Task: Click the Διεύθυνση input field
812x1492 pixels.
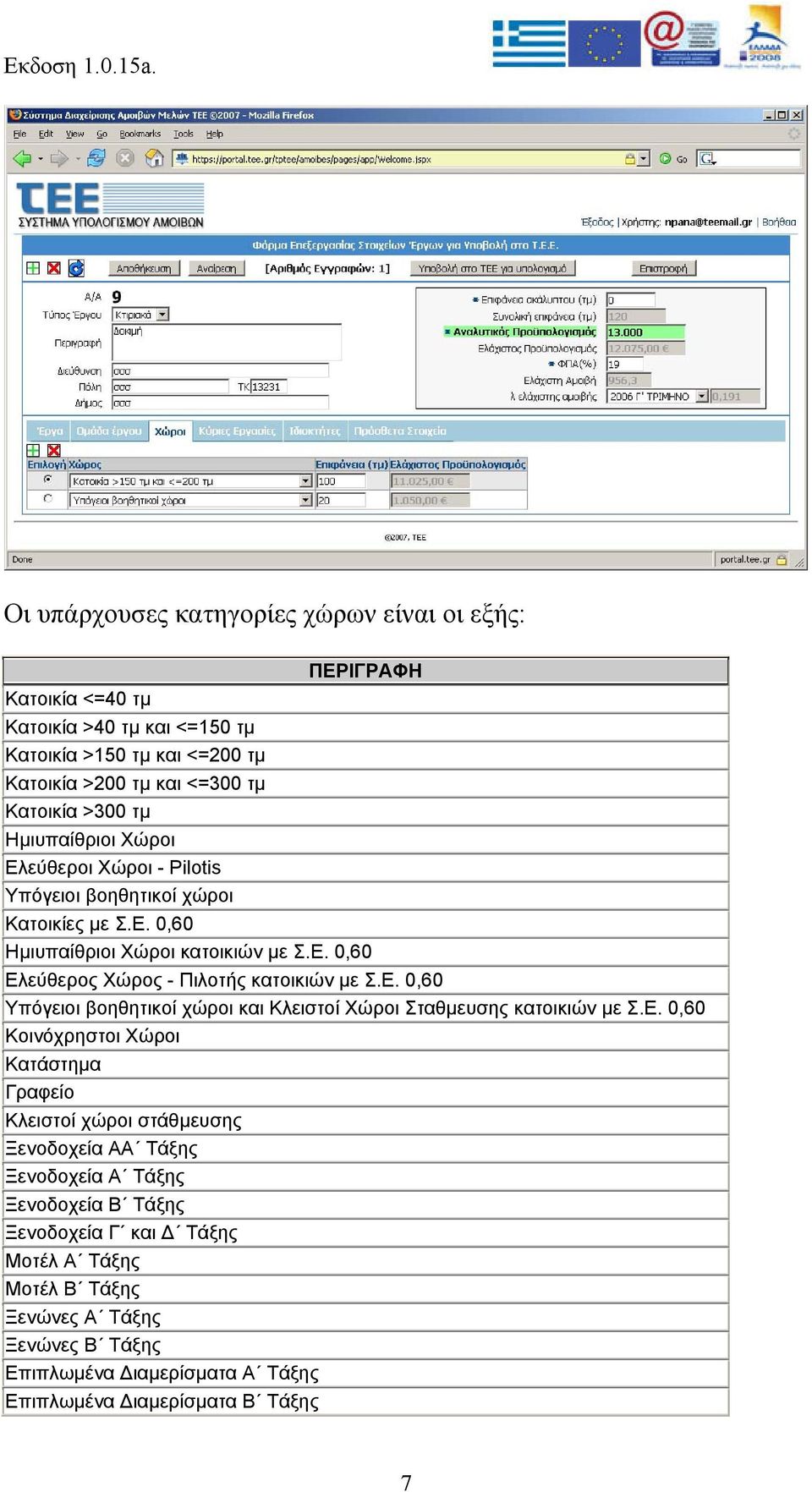Action: 220,370
